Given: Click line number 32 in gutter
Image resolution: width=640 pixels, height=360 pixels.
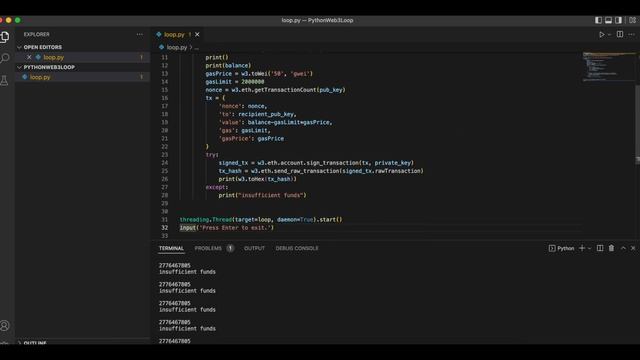Looking at the screenshot, I should pos(164,228).
